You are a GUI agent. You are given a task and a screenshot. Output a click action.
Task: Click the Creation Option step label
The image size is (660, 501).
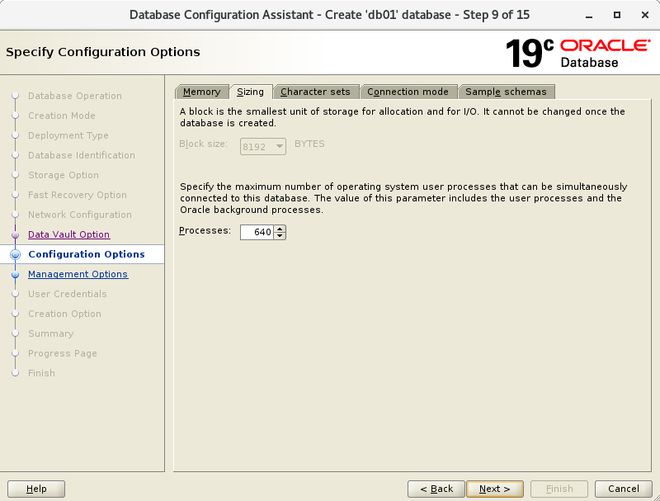[x=65, y=314]
